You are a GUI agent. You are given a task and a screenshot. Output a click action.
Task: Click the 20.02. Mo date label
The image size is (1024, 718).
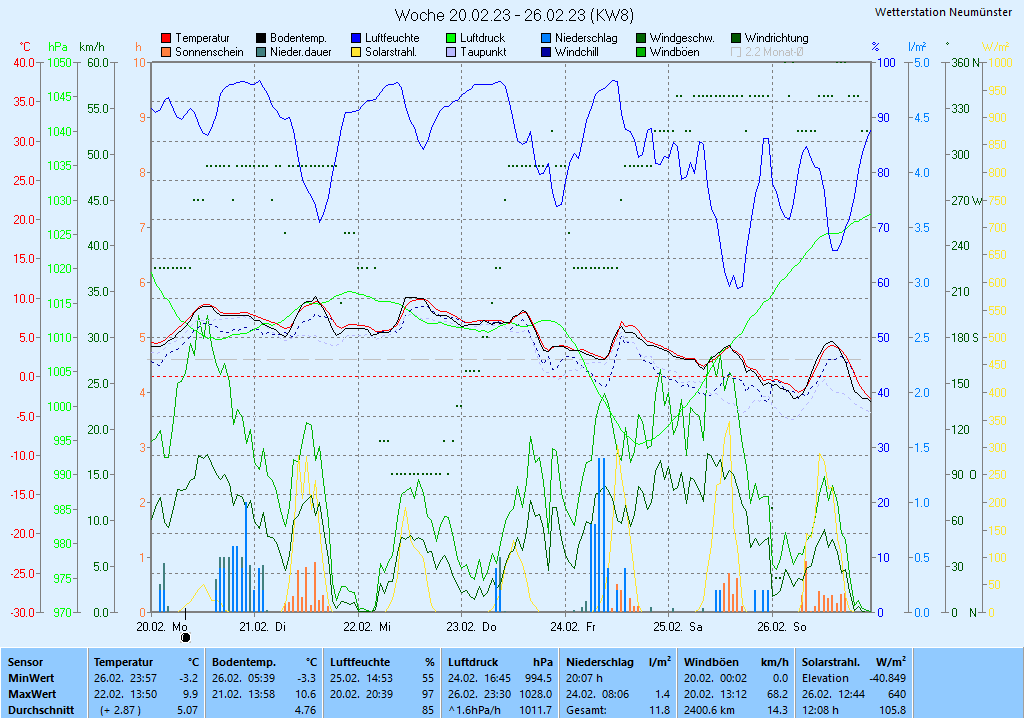point(162,627)
